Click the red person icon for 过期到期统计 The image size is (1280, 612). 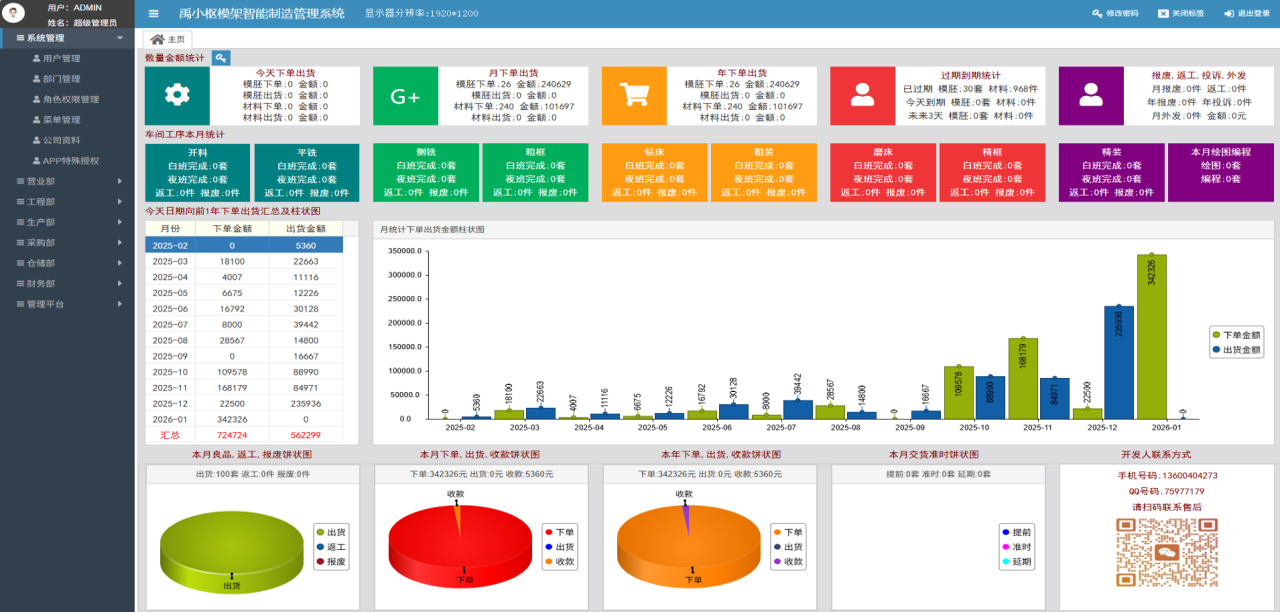(862, 96)
